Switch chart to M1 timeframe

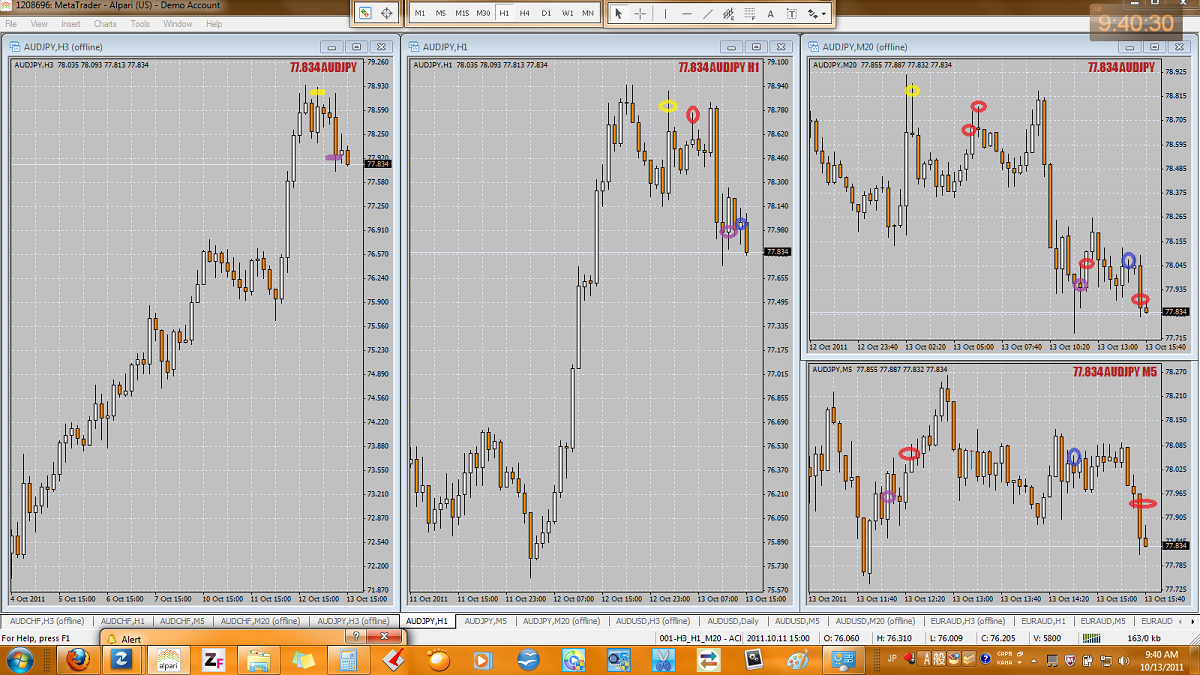420,13
